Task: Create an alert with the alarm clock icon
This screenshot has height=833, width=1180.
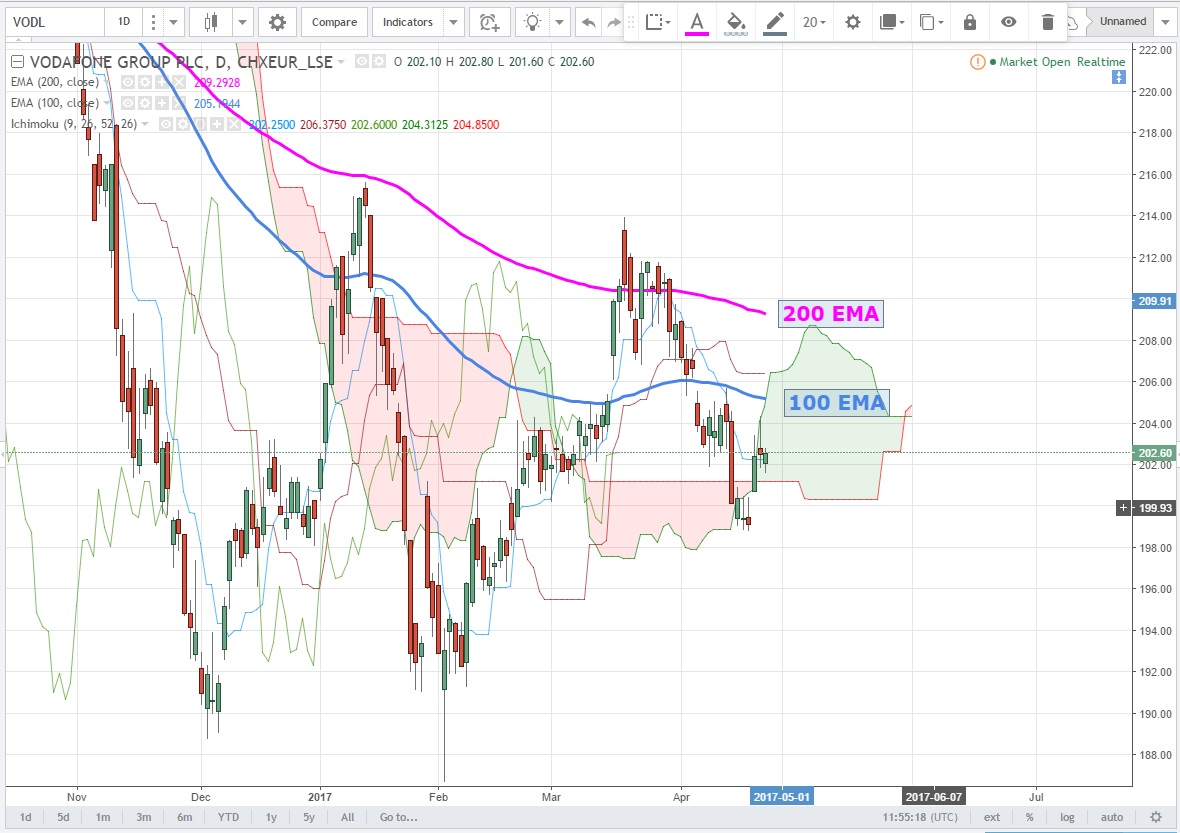Action: pos(490,23)
